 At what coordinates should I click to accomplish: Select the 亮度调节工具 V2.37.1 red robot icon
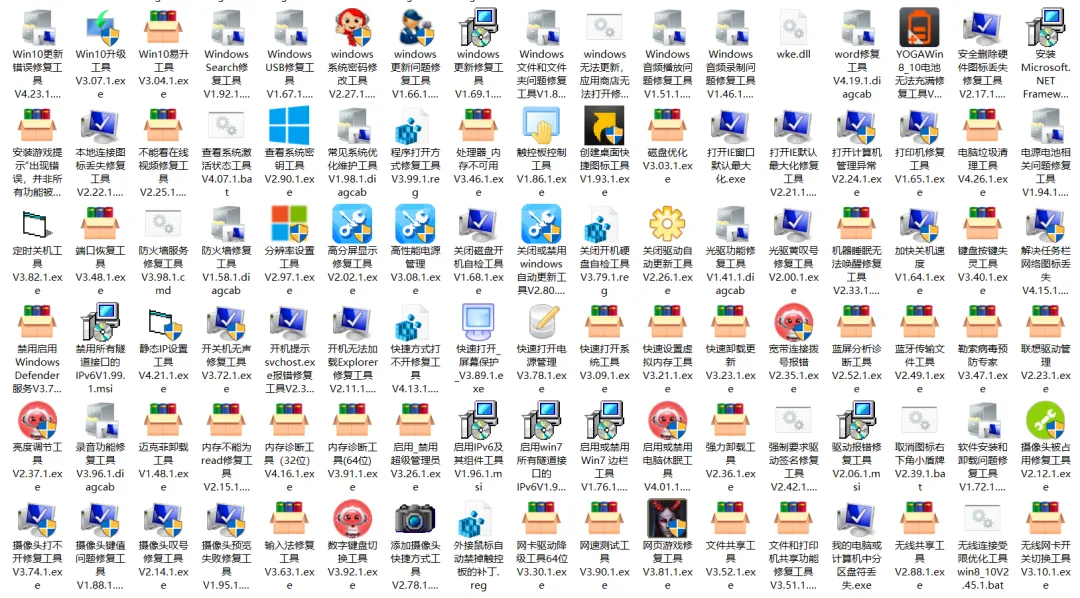click(x=37, y=421)
